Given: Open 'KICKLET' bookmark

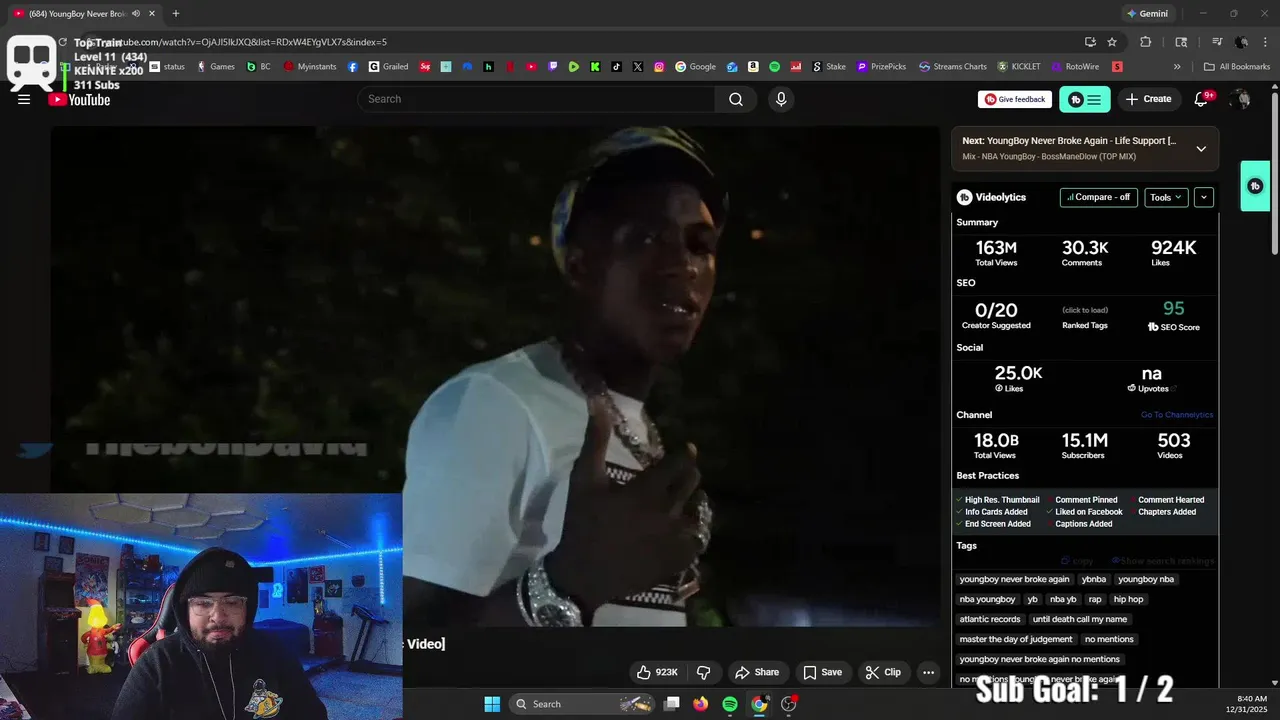Looking at the screenshot, I should [1018, 67].
